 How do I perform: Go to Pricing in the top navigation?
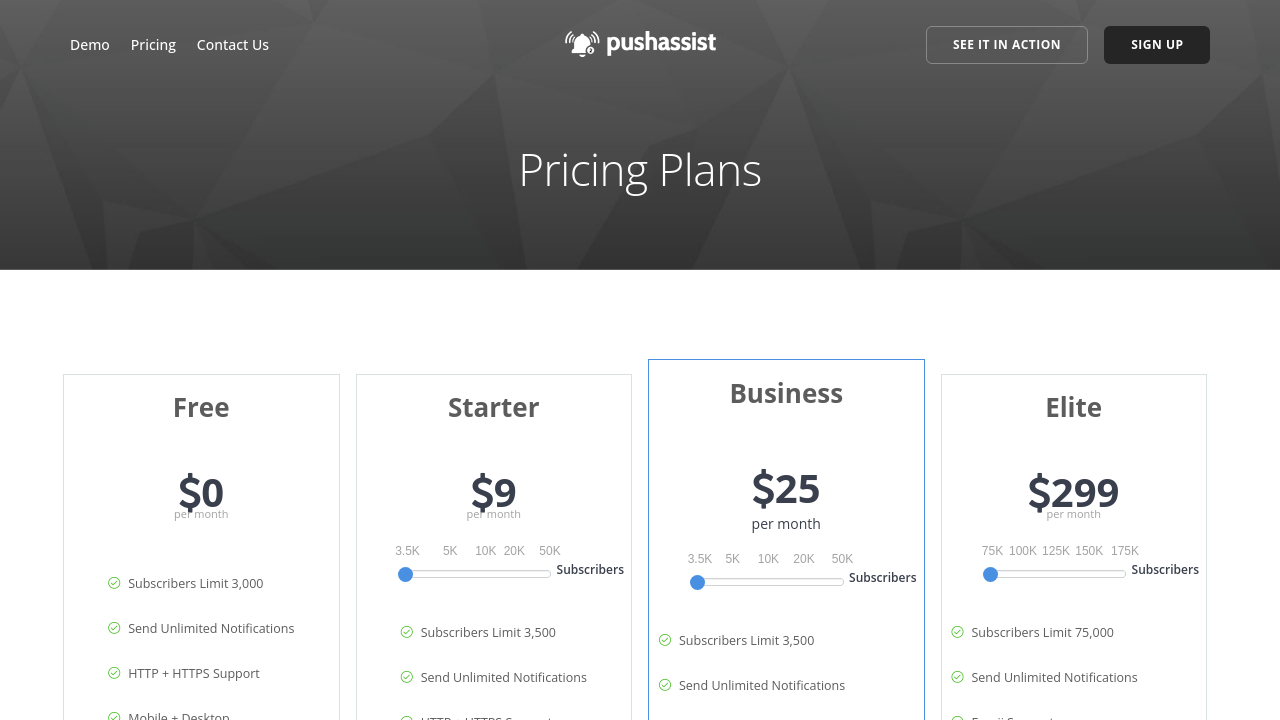pos(153,45)
